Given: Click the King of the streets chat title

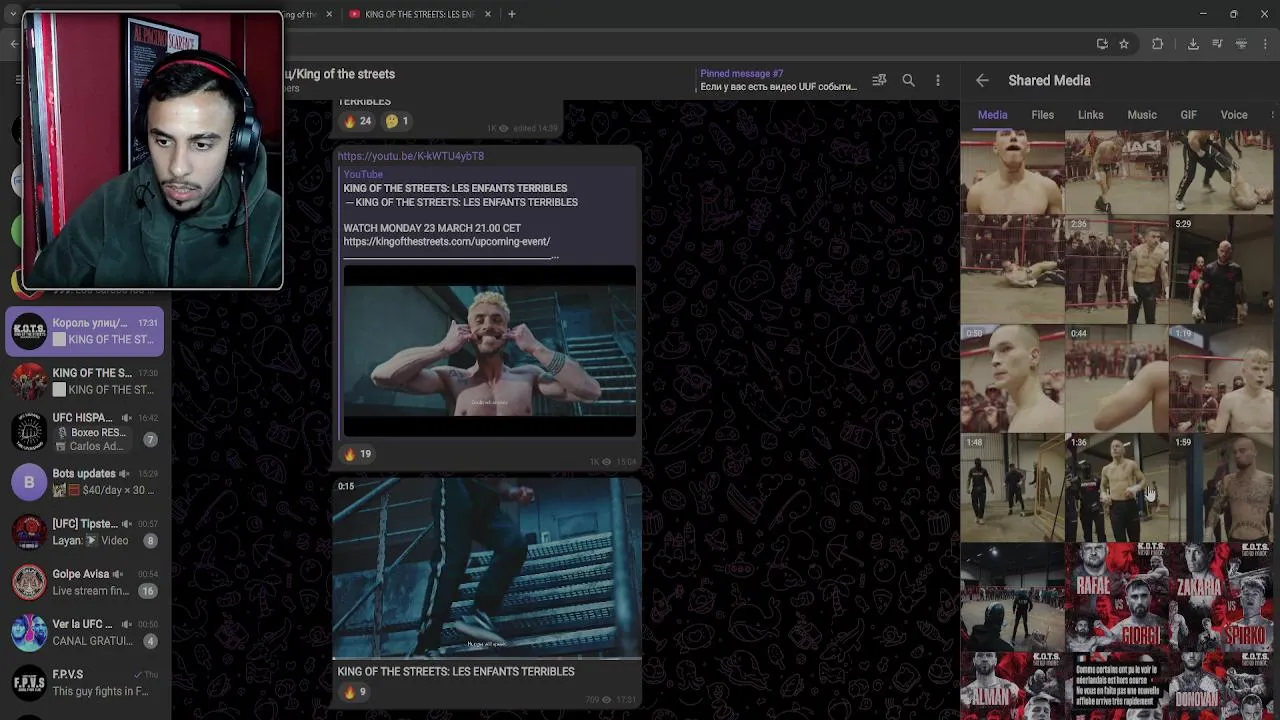Looking at the screenshot, I should [x=340, y=74].
